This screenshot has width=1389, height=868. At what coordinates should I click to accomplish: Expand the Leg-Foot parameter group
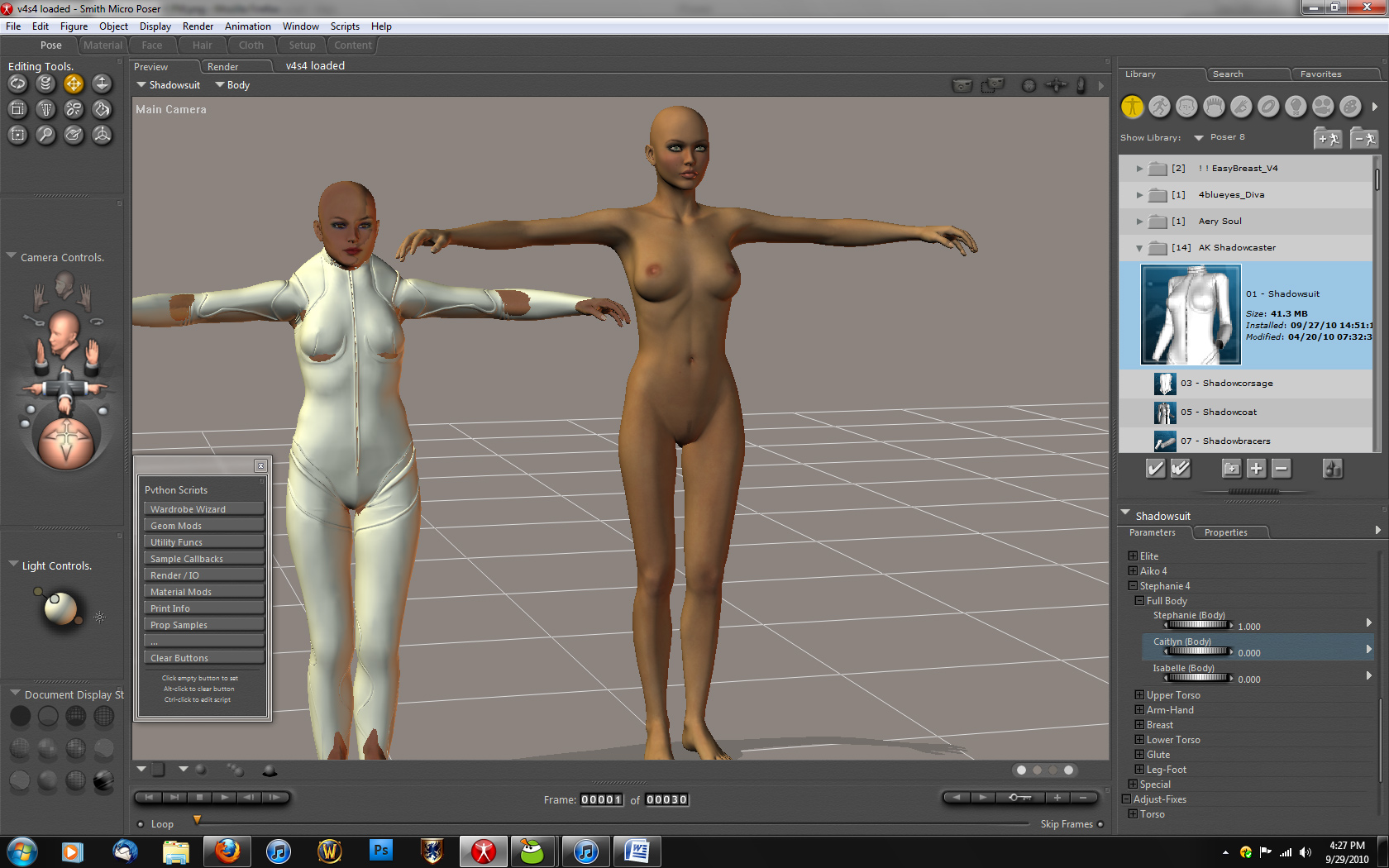[1139, 770]
